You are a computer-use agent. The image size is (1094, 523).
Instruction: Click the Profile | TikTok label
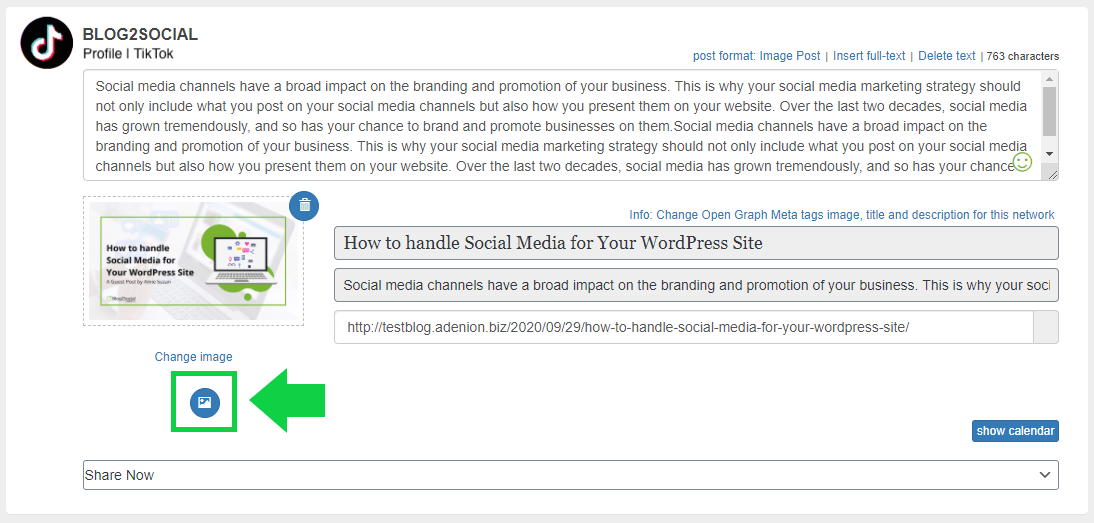[x=128, y=54]
